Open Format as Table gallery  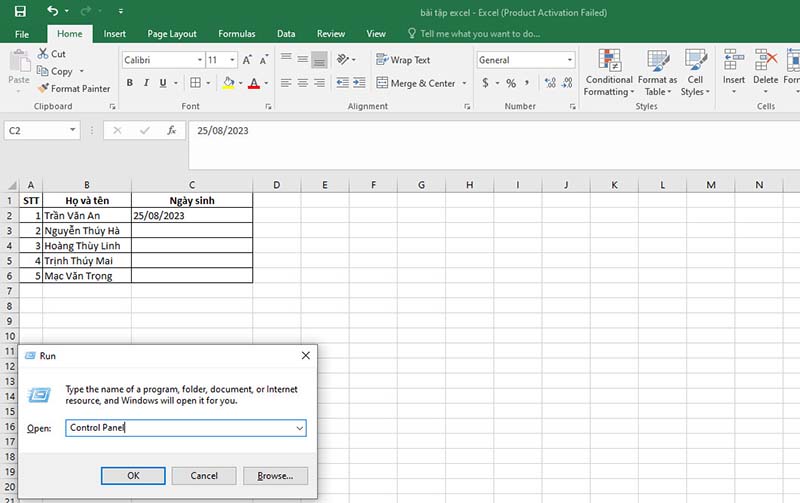coord(658,73)
